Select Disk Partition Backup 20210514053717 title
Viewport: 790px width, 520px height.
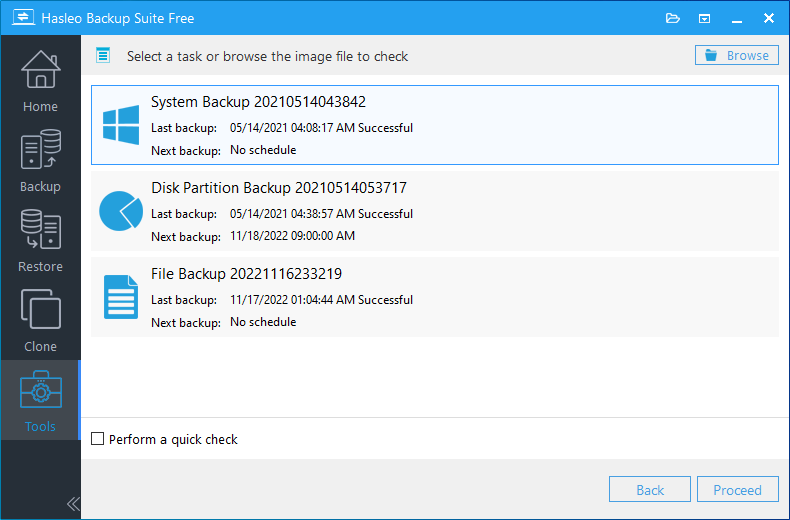(279, 188)
